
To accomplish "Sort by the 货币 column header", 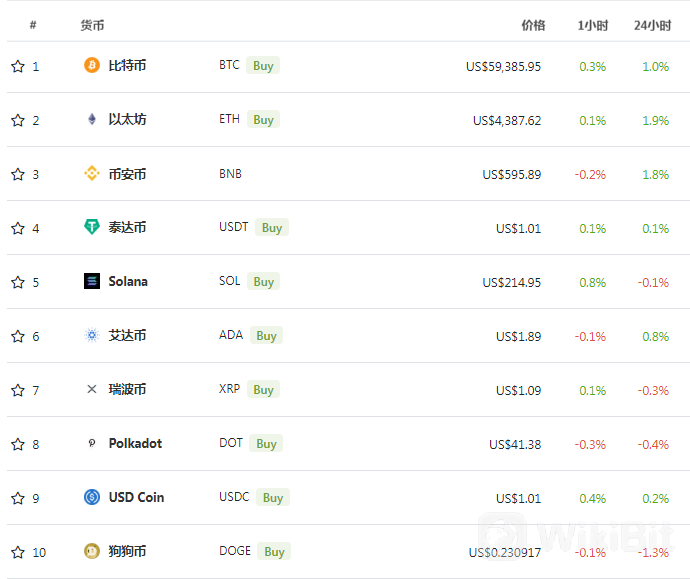I will click(x=92, y=26).
